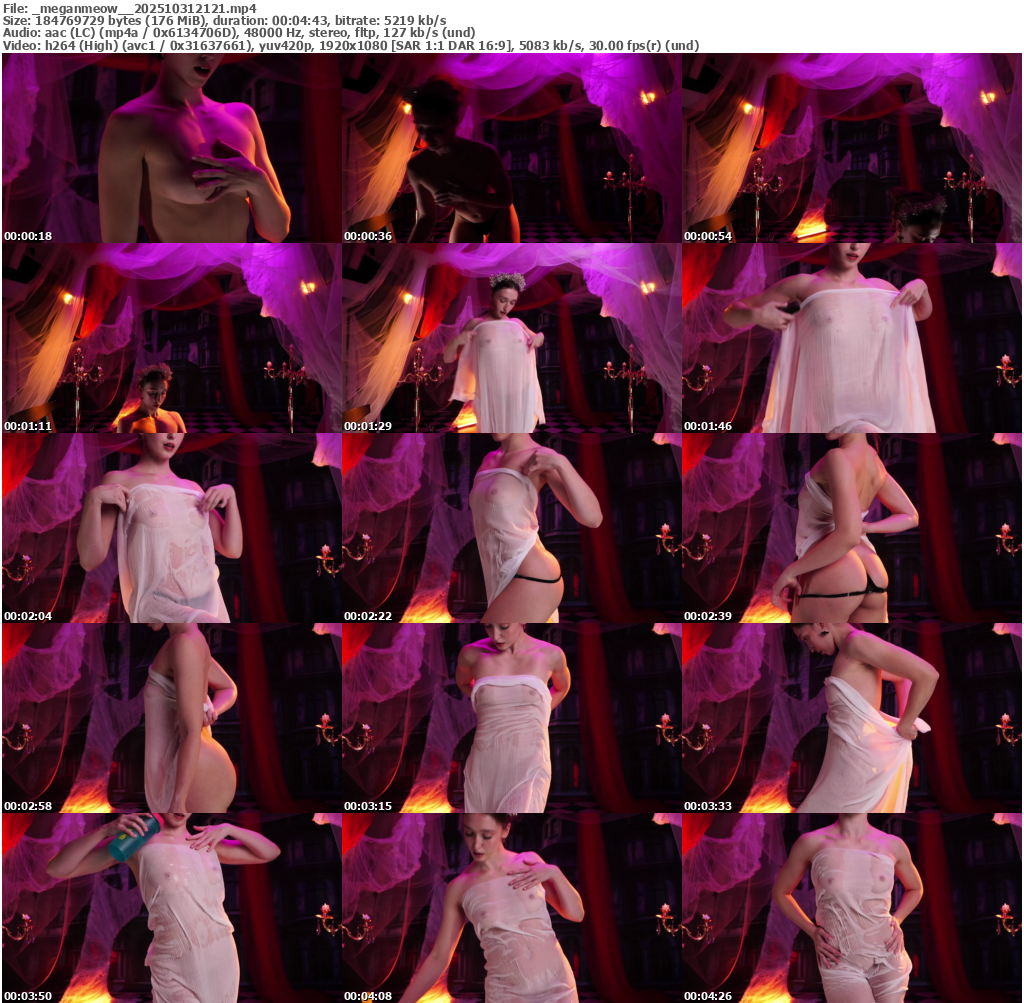Image resolution: width=1024 pixels, height=1003 pixels.
Task: Open the thumbnail at 00:03:15
Action: click(511, 718)
